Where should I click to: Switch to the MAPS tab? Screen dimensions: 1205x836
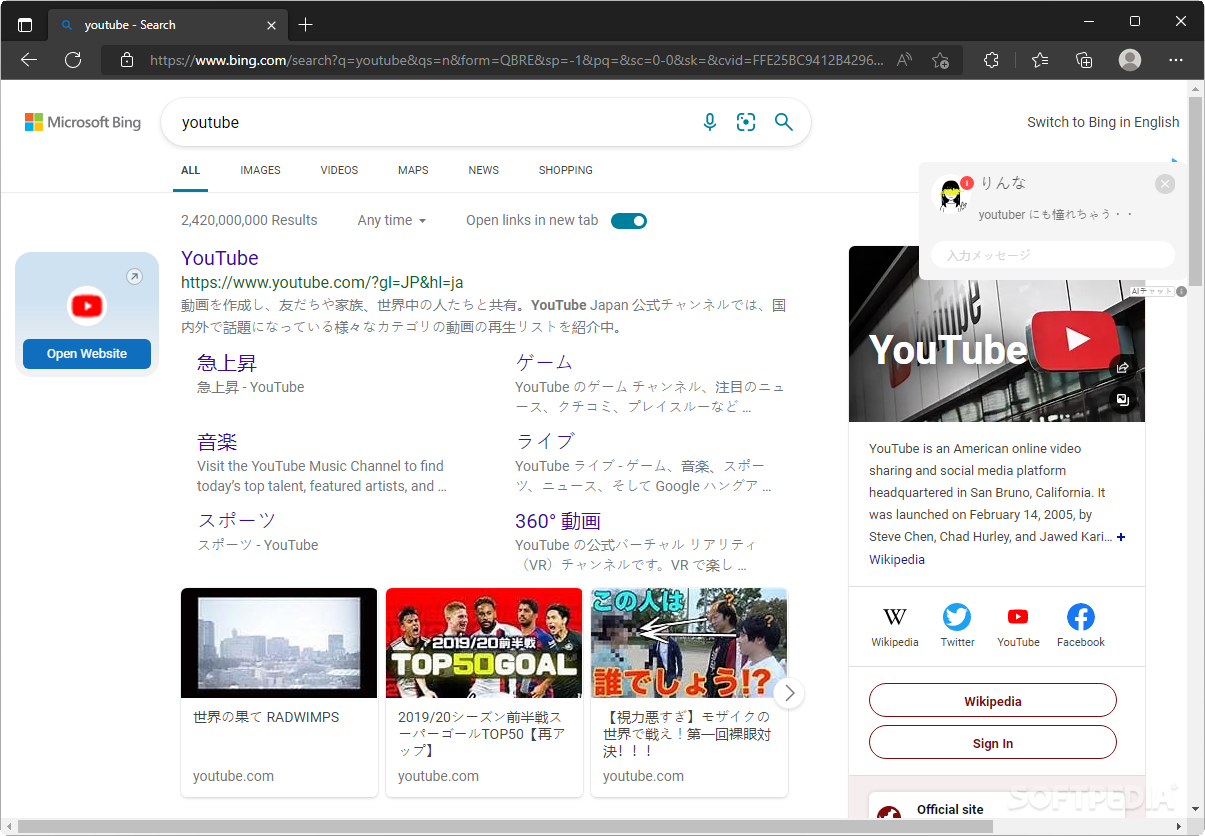click(413, 170)
